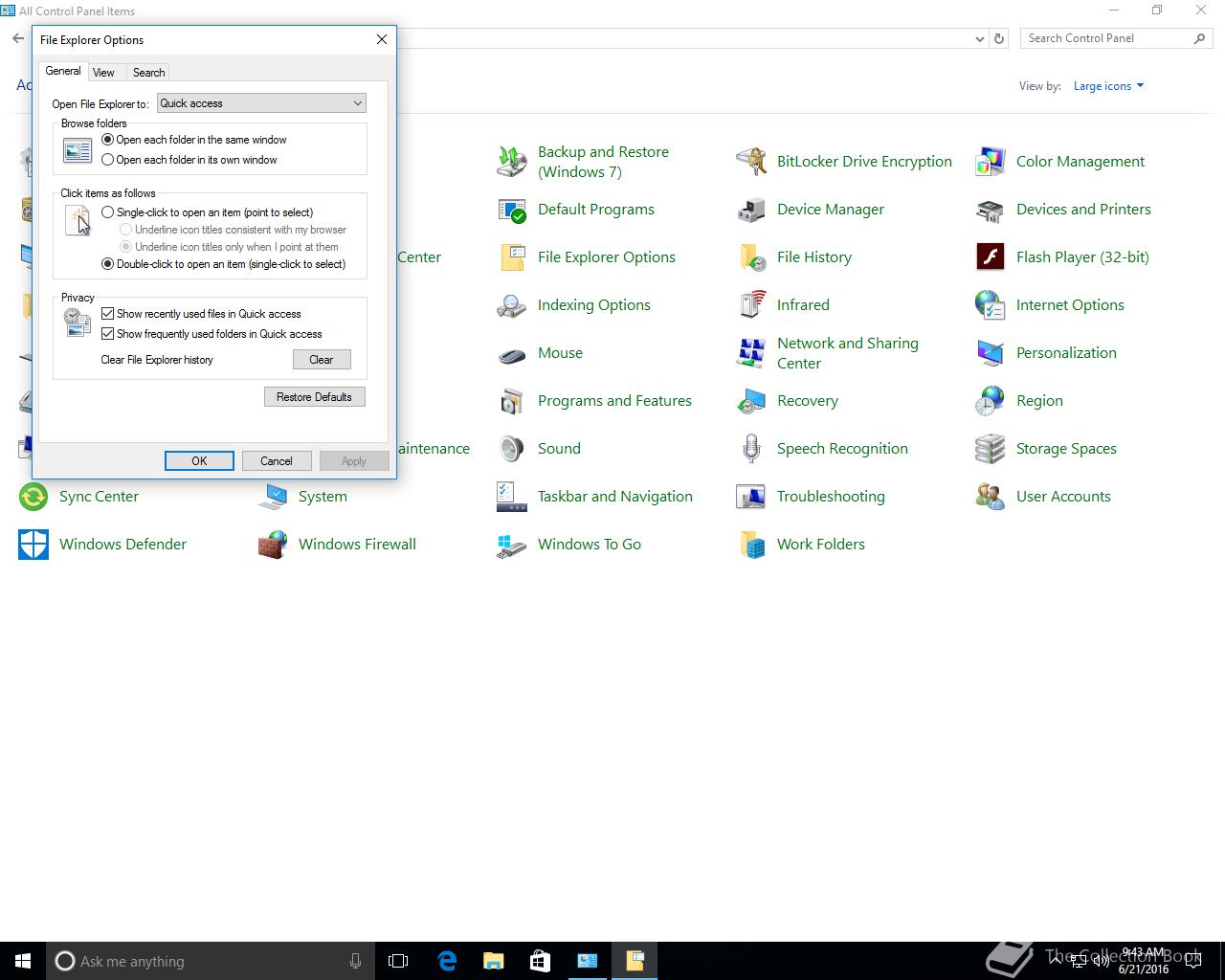Open the User Accounts icon

click(991, 497)
